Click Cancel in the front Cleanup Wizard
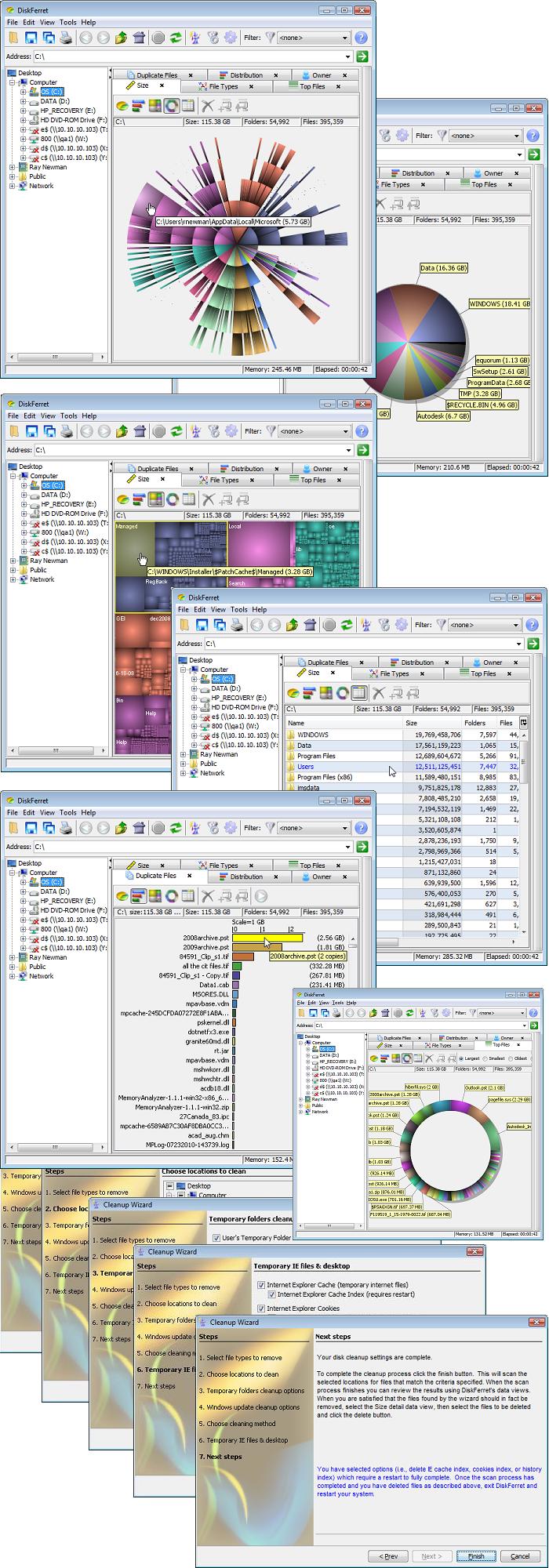The image size is (549, 1568). point(519,1556)
